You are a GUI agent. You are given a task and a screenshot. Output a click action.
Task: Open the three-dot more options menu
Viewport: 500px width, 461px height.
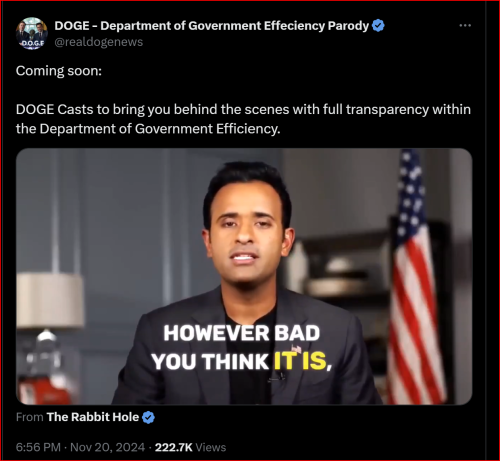(x=465, y=25)
